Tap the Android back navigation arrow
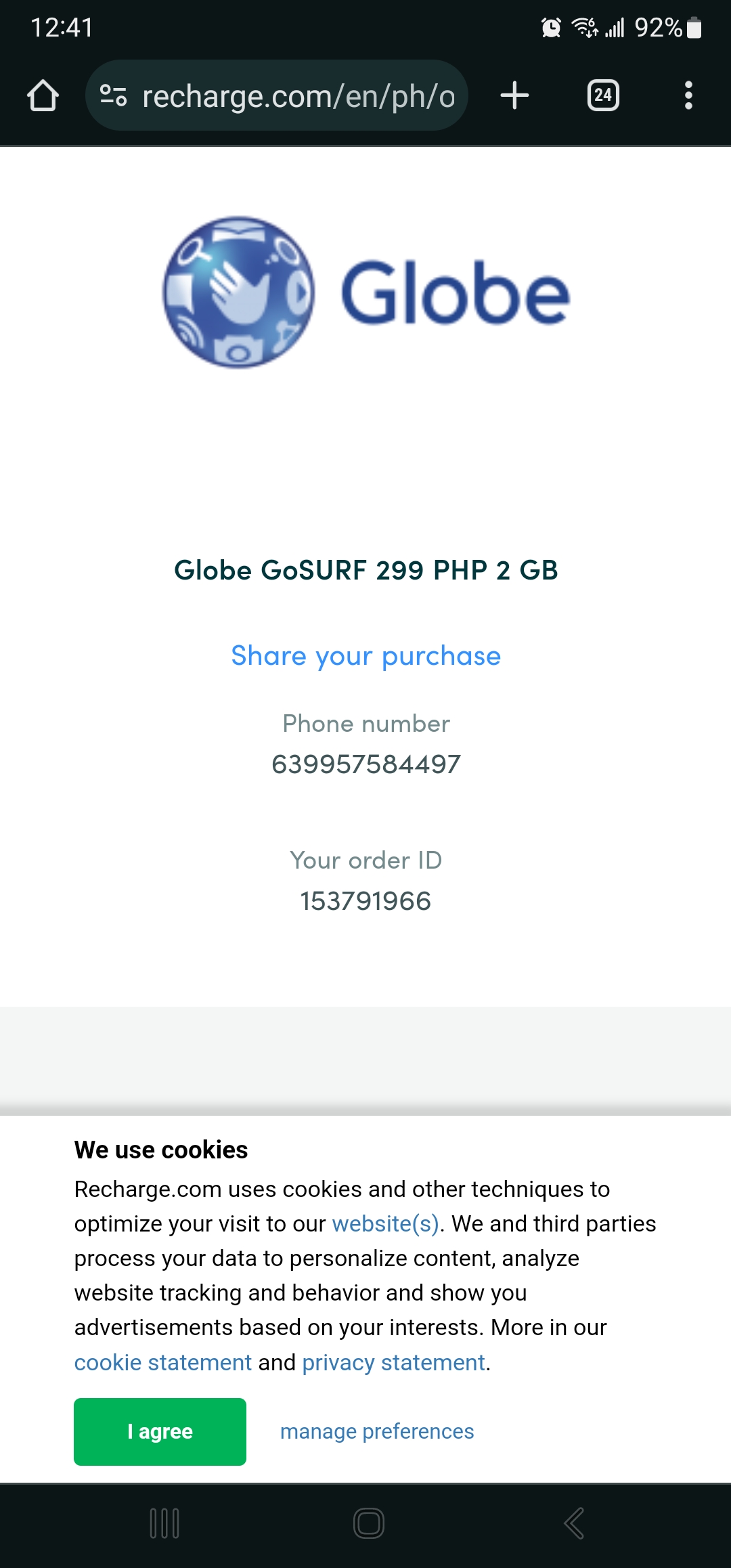 click(x=574, y=1523)
